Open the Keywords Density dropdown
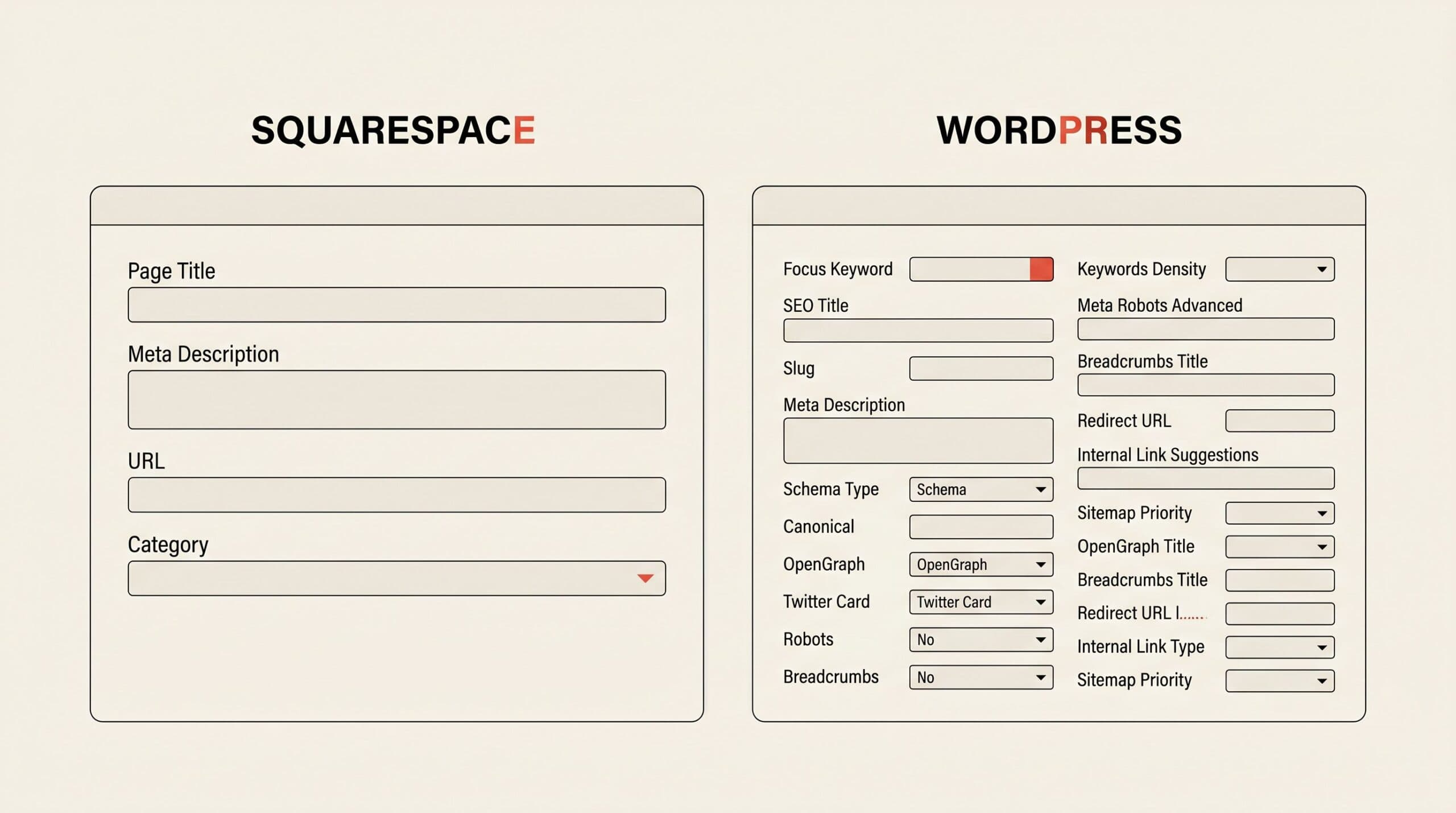 point(1280,269)
